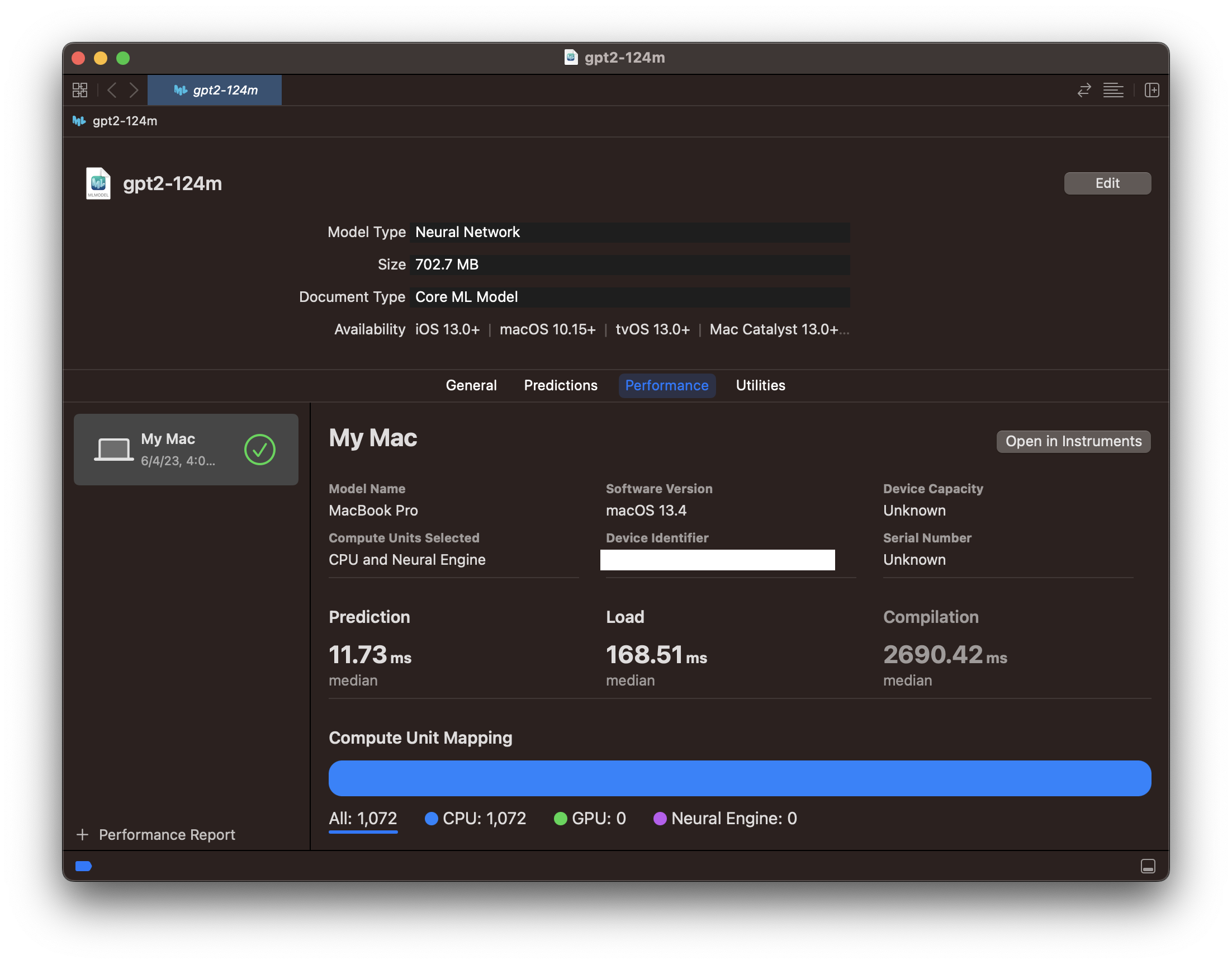Open the Predictions tab
Image resolution: width=1232 pixels, height=964 pixels.
pyautogui.click(x=560, y=385)
